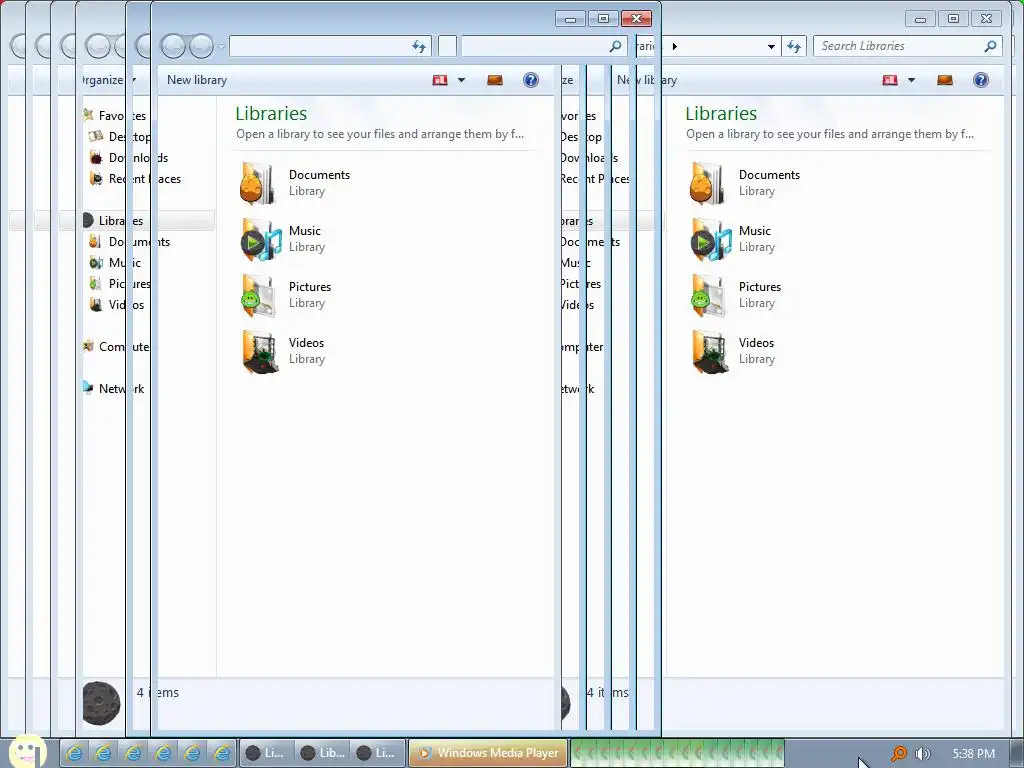Open Music library in the right rear window
Screen dimensions: 1024x768
tap(733, 239)
